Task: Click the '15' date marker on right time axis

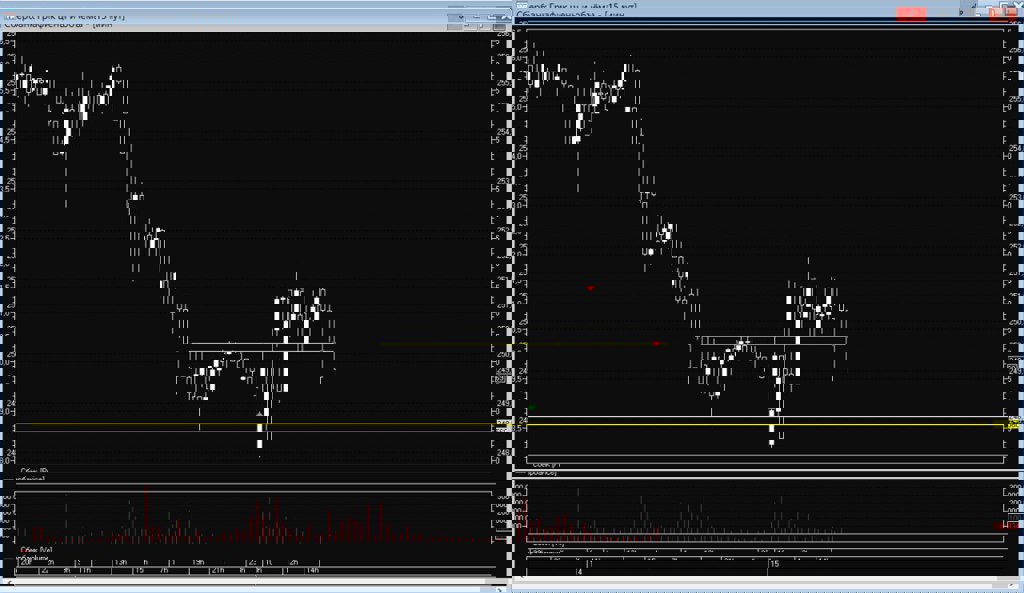Action: tap(774, 565)
